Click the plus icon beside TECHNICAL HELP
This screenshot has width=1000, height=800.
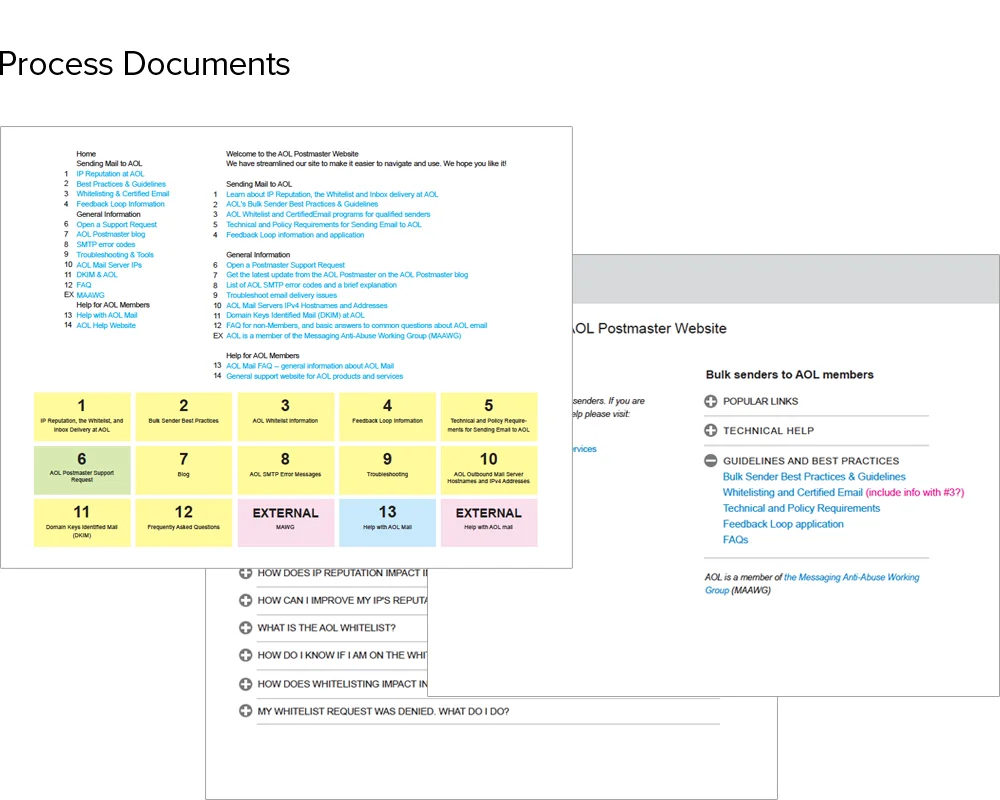coord(710,431)
